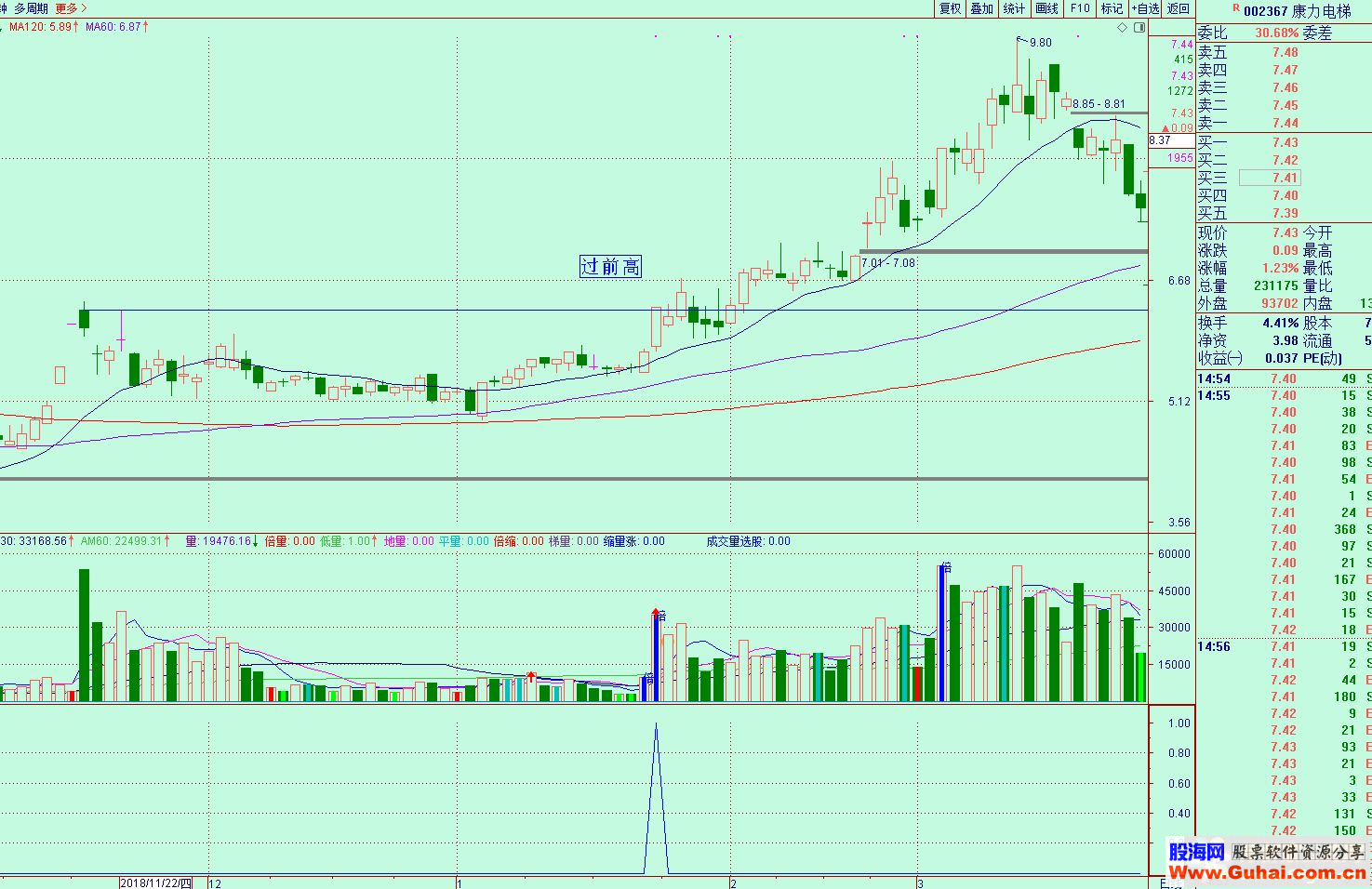Click the MA60: 6.87 indicator label
The width and height of the screenshot is (1372, 889).
(x=117, y=27)
